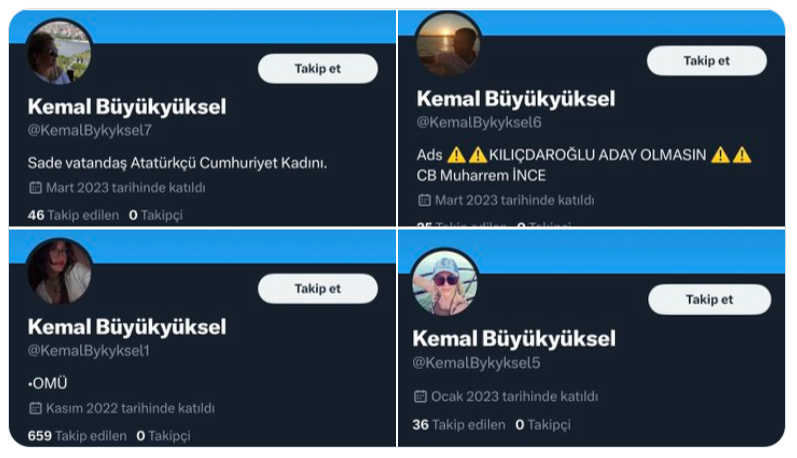
Task: Follow the @KemalBykyksel1 account
Action: click(x=318, y=289)
